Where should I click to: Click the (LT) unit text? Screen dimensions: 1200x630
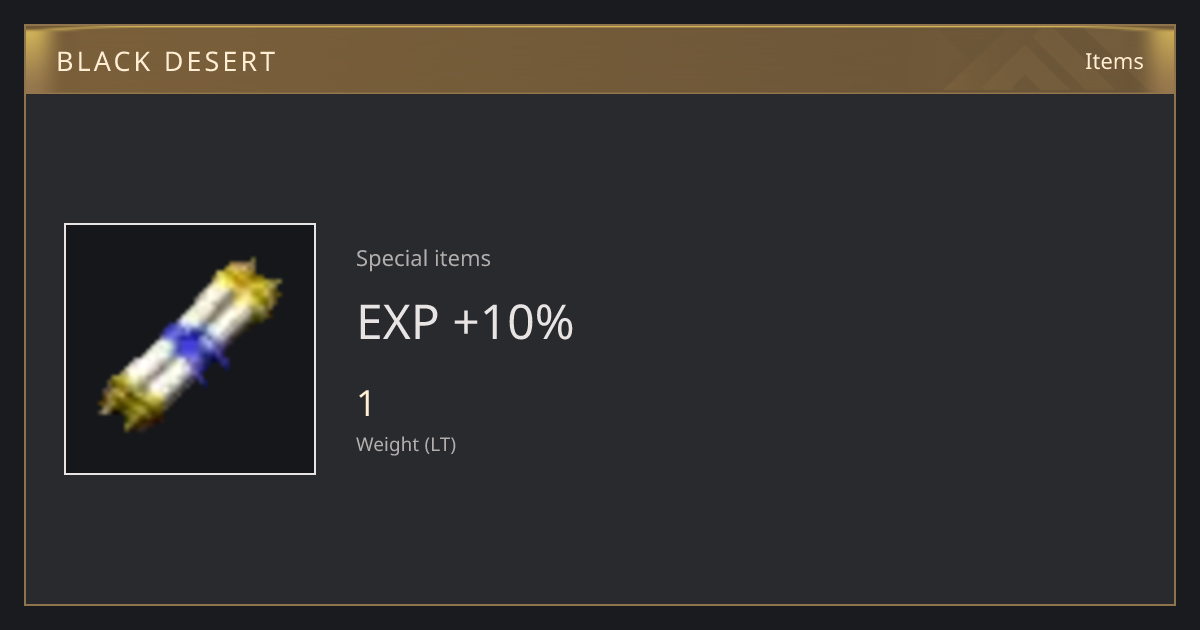tap(440, 444)
